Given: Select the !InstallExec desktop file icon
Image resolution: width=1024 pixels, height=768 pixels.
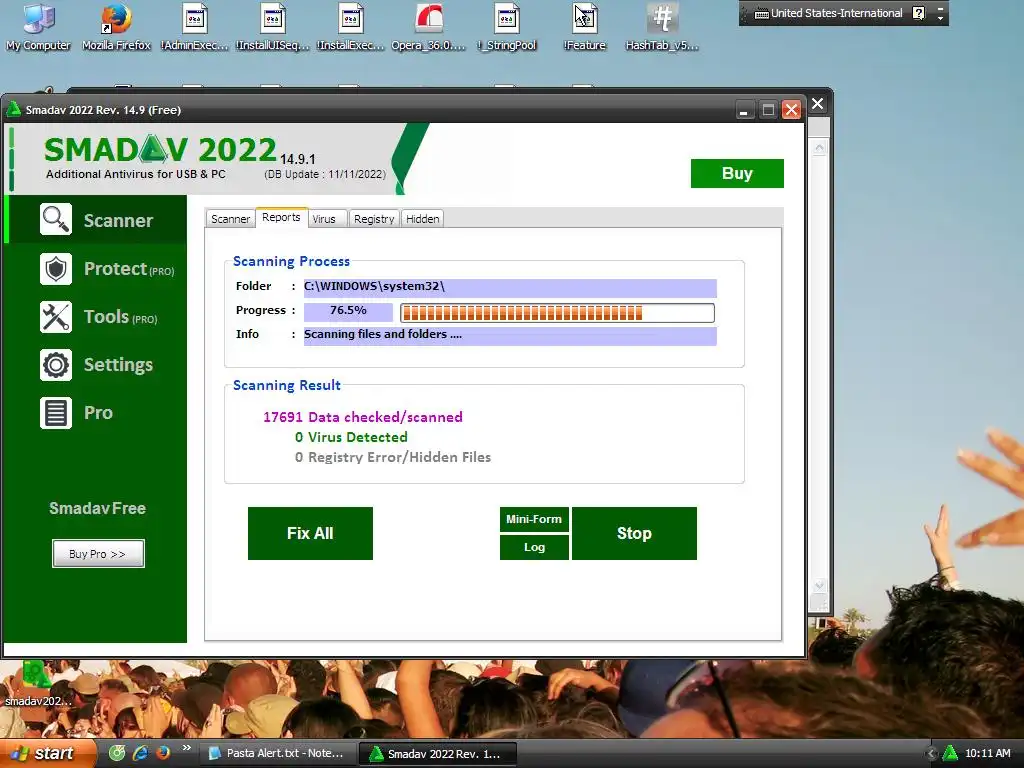Looking at the screenshot, I should pyautogui.click(x=351, y=27).
